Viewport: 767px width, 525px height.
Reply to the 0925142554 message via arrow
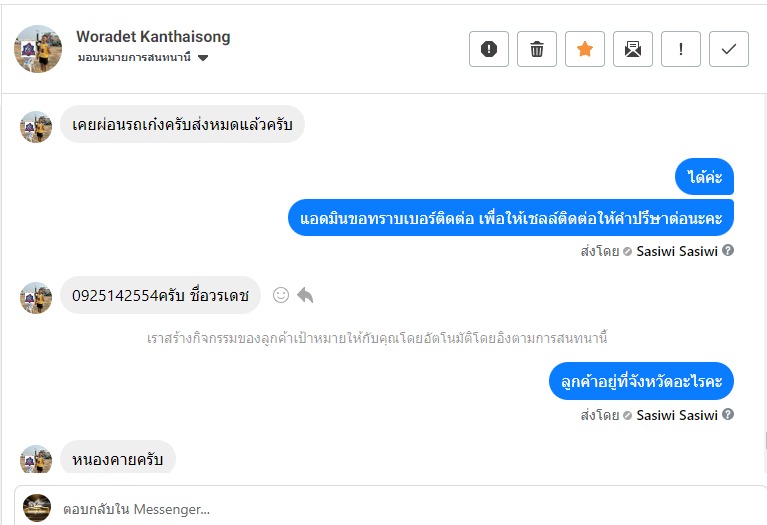305,295
